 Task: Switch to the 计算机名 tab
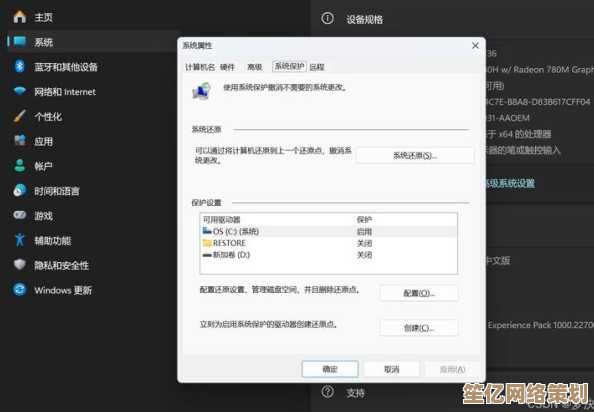200,67
